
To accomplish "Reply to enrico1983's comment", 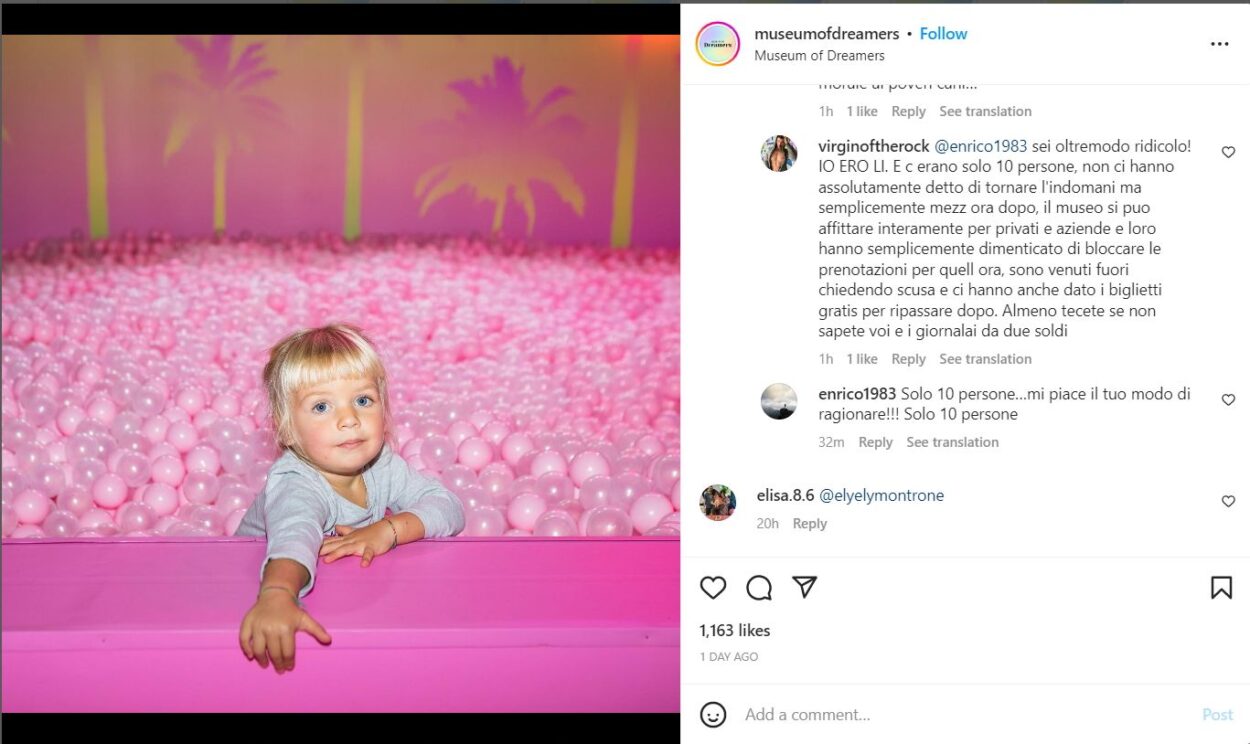I will point(875,442).
